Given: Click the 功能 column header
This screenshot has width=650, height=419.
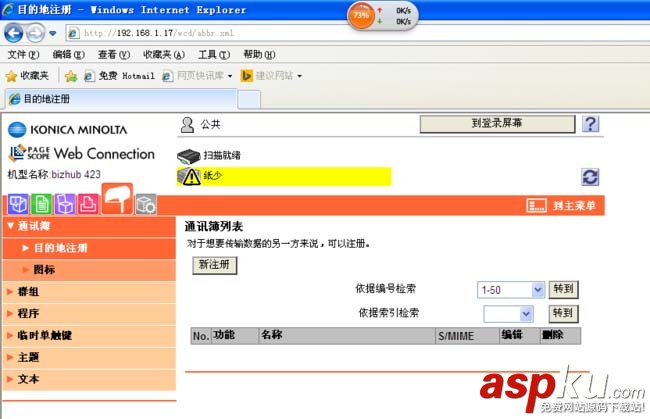Looking at the screenshot, I should point(235,336).
